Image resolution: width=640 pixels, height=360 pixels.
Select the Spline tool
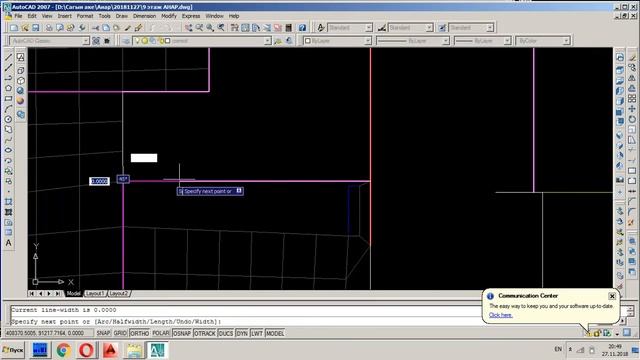[8, 140]
